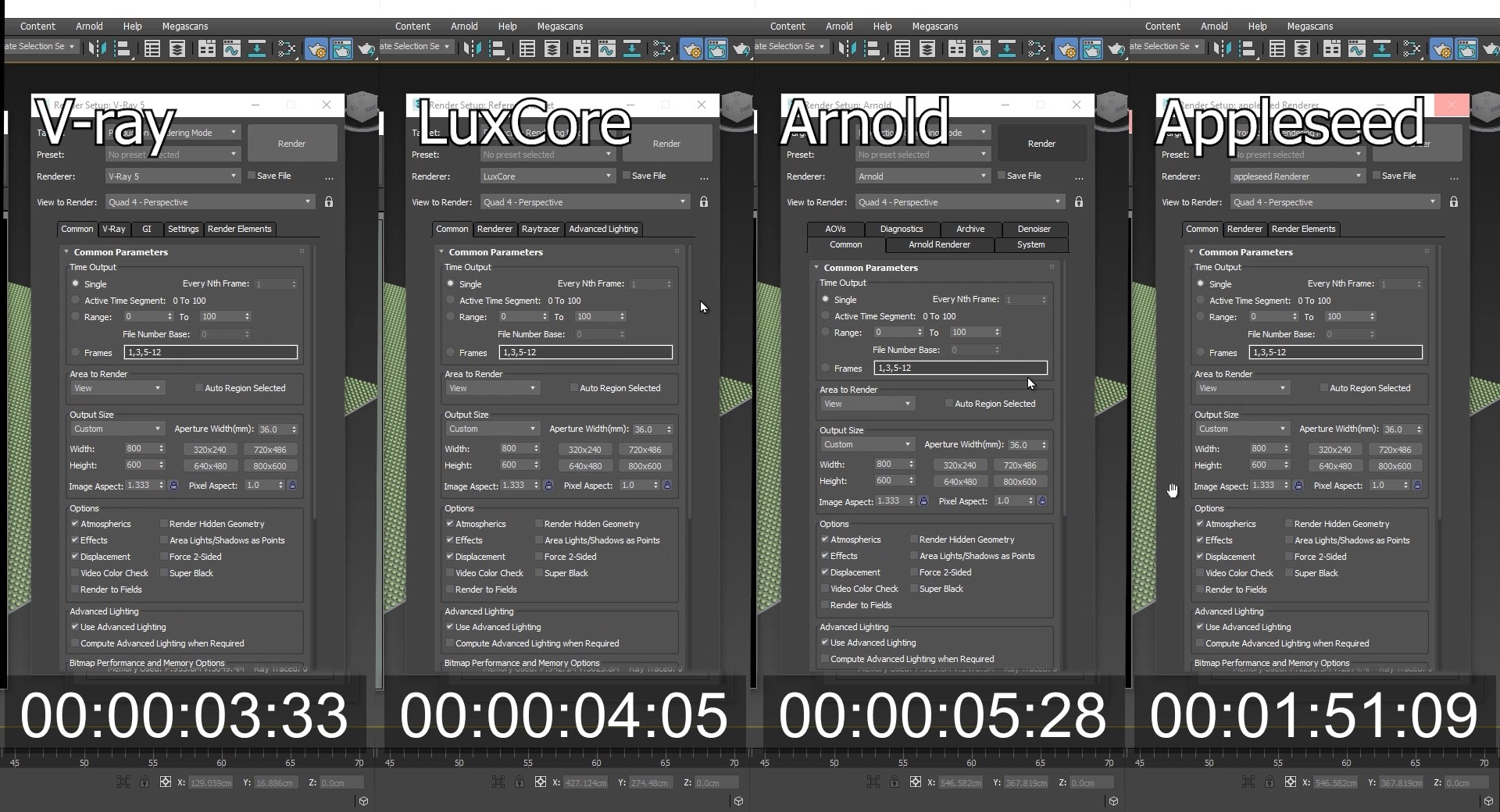Click the Mirror tool in V-ray panel toolbar
The image size is (1500, 812).
pyautogui.click(x=96, y=49)
